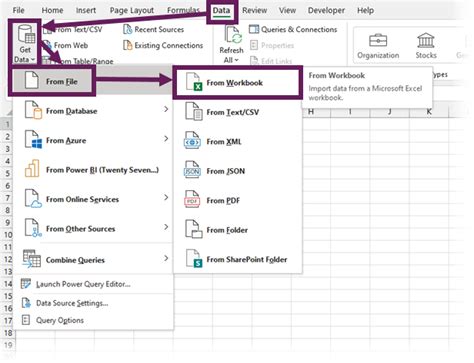Image resolution: width=474 pixels, height=363 pixels.
Task: Open the Insert ribbon tab
Action: 86,10
